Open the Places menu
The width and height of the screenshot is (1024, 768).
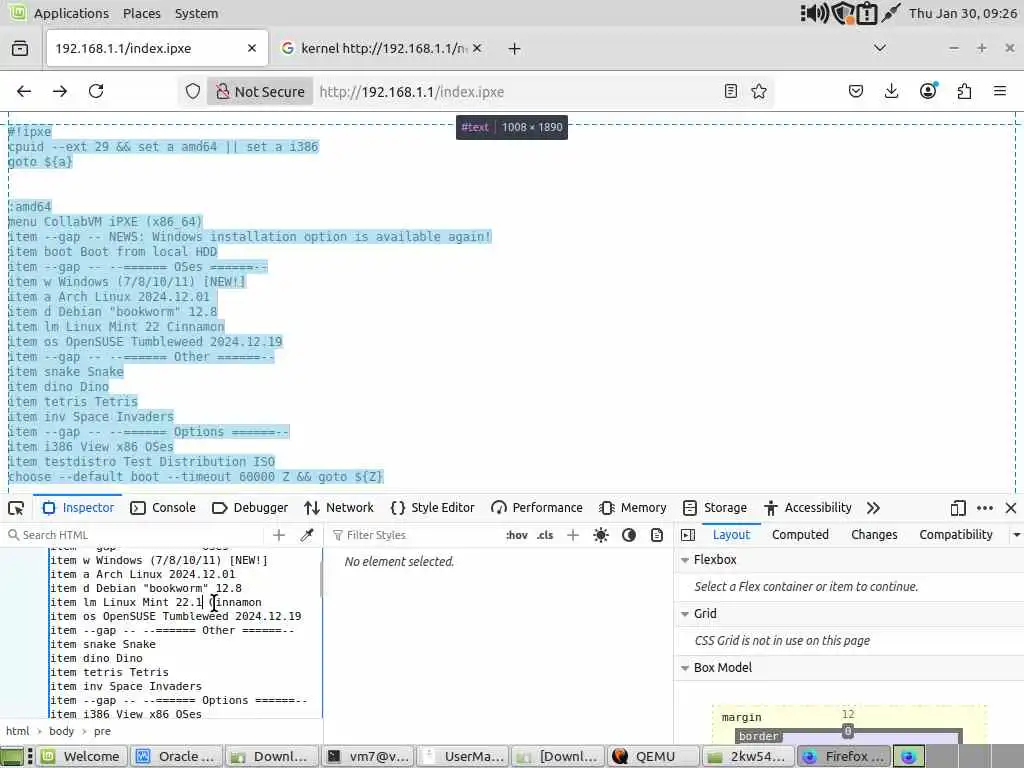(x=142, y=13)
